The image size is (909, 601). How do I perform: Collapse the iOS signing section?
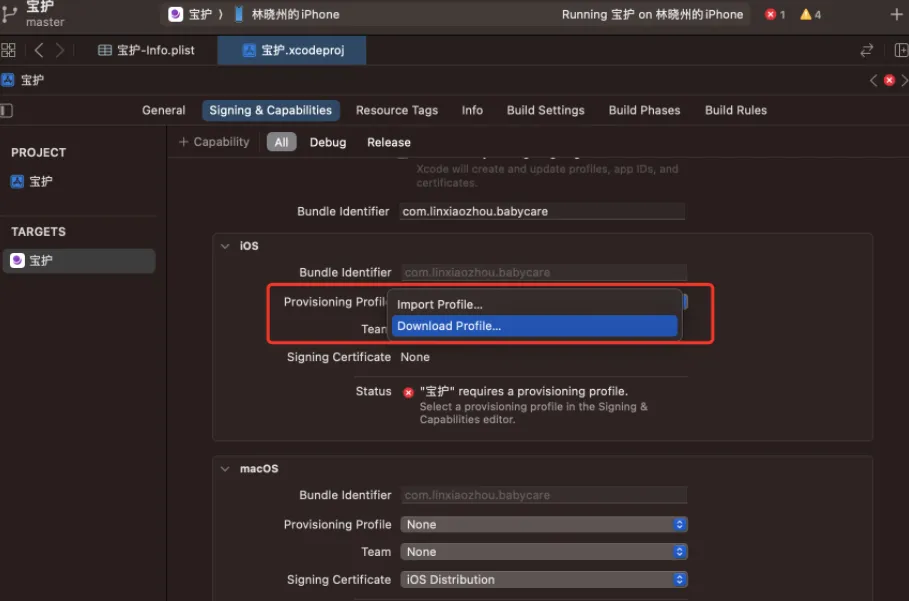(x=225, y=246)
